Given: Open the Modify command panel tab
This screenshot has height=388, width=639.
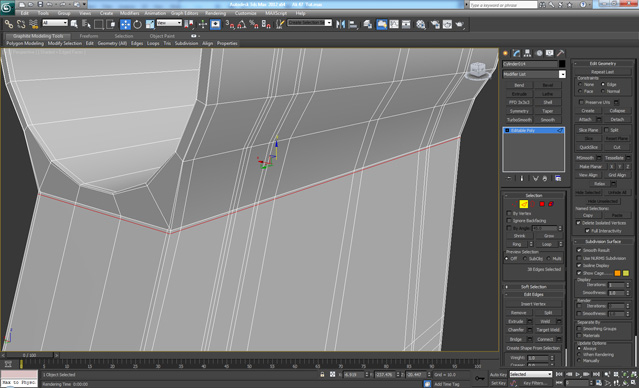Looking at the screenshot, I should 516,53.
